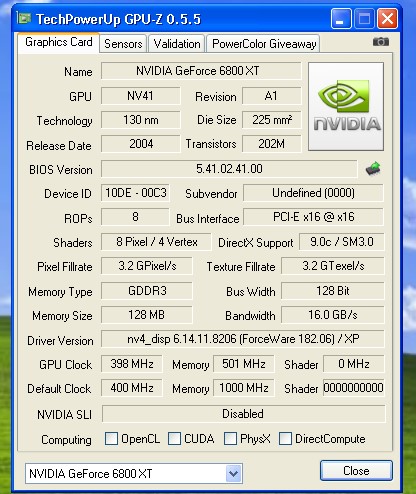The height and width of the screenshot is (494, 416).
Task: Click the BIOS save chip icon
Action: pyautogui.click(x=373, y=168)
